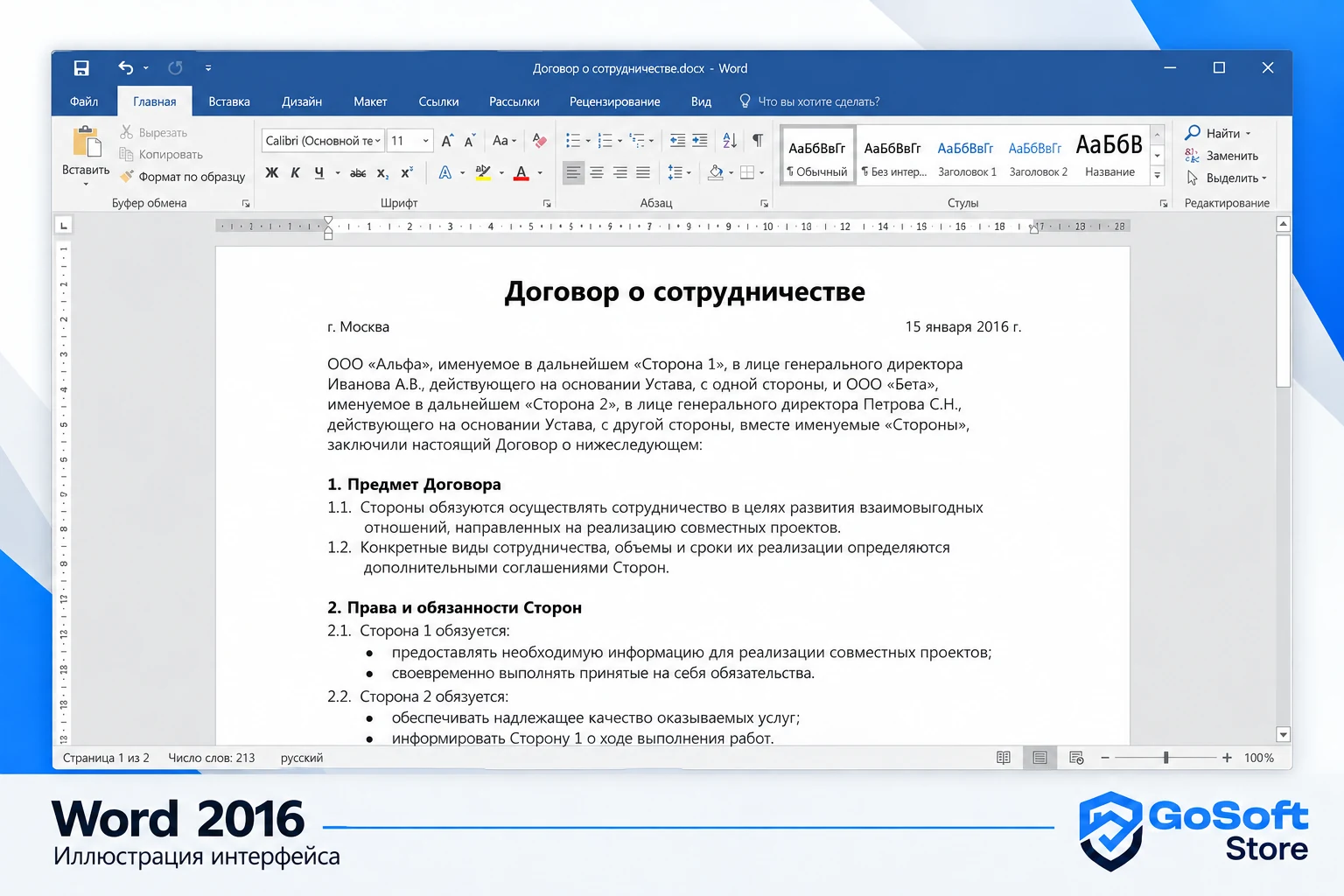Image resolution: width=1344 pixels, height=896 pixels.
Task: Decrease the font size with the smaller A icon
Action: click(470, 141)
